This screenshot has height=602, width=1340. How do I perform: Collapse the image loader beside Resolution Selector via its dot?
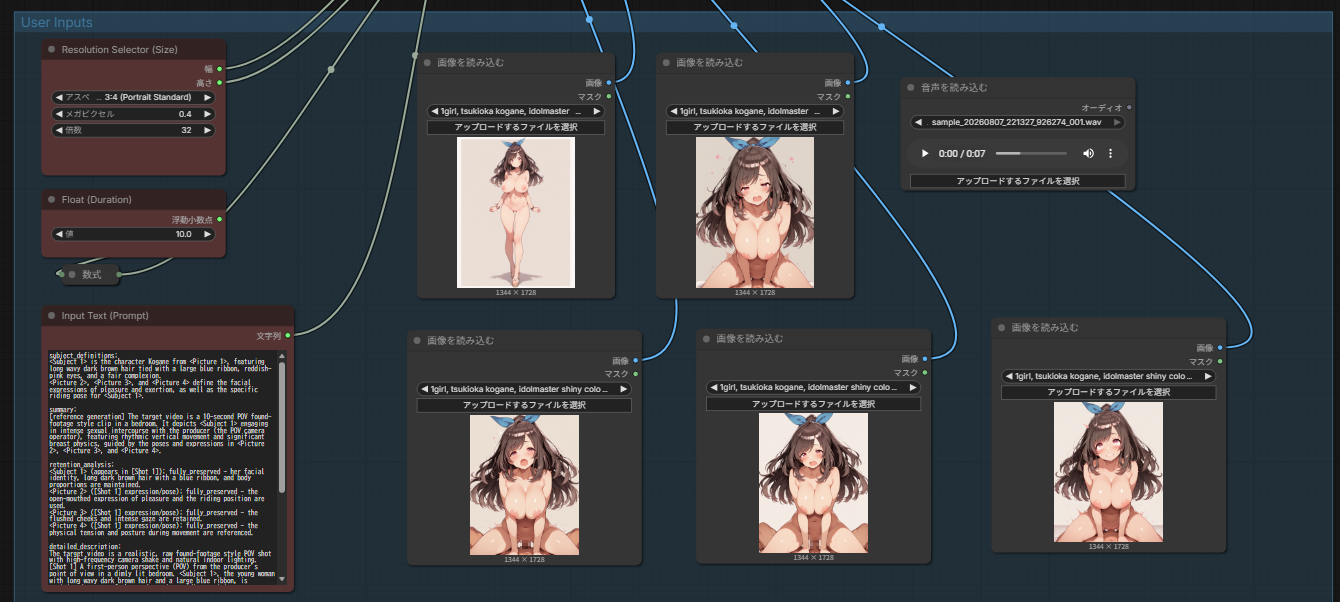coord(427,62)
